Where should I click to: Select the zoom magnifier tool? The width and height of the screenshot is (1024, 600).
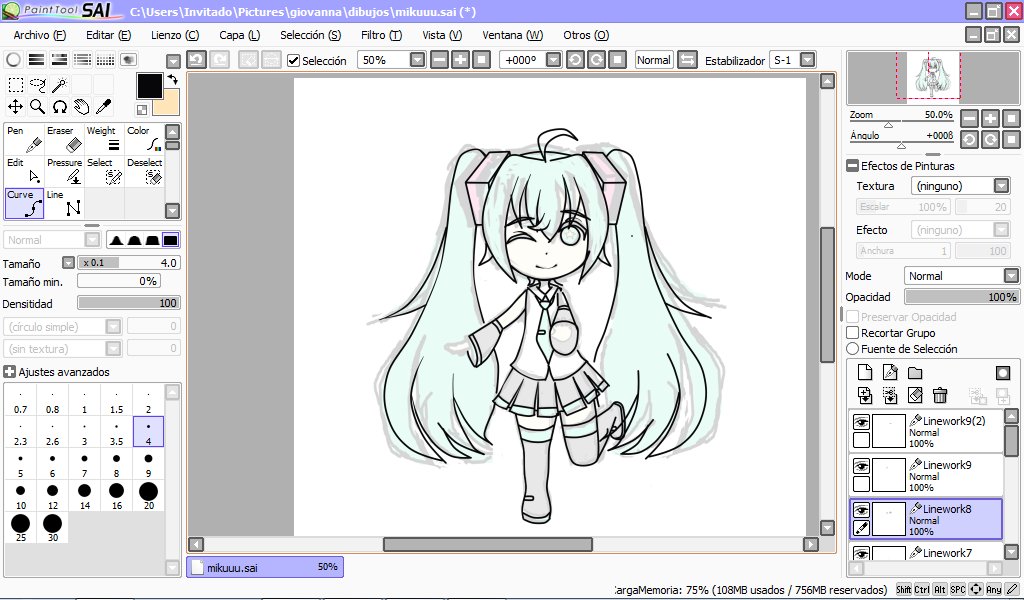point(38,106)
